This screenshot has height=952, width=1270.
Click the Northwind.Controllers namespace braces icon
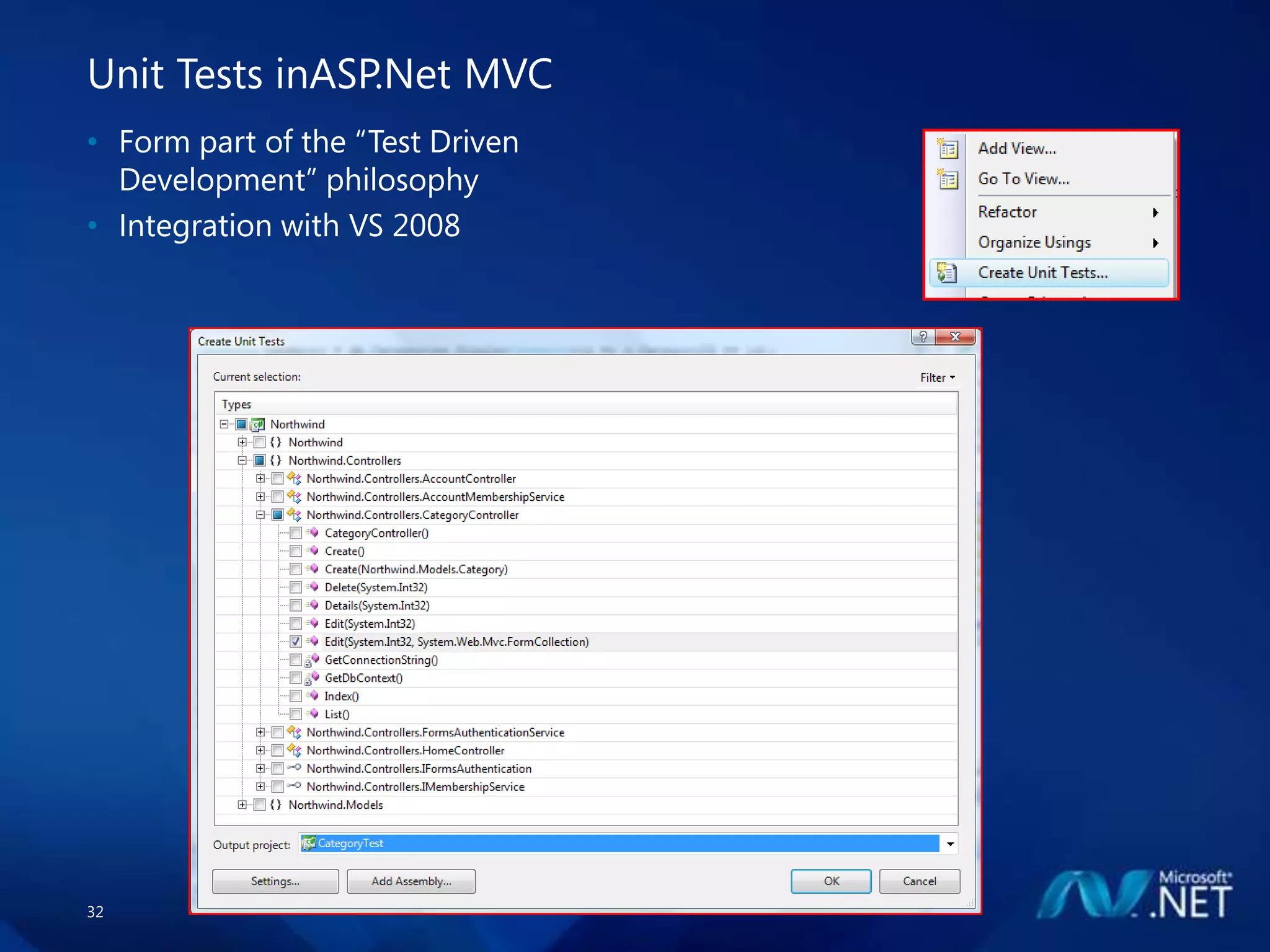[276, 461]
